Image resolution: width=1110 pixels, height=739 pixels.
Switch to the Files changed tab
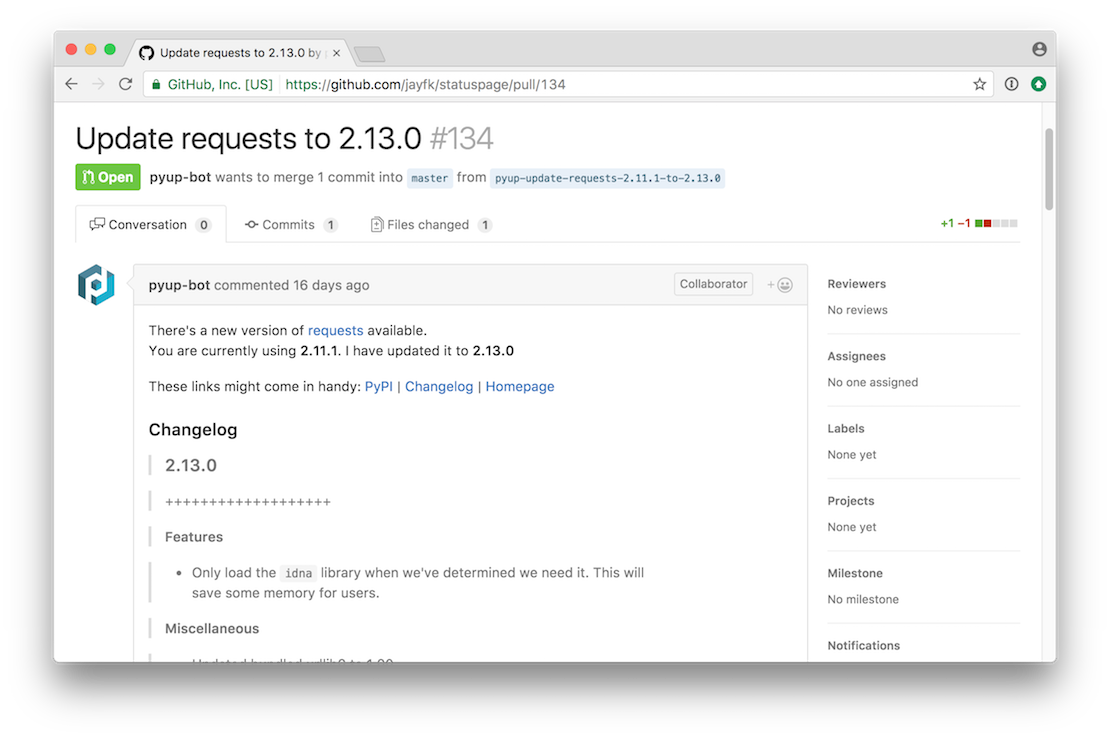click(431, 224)
